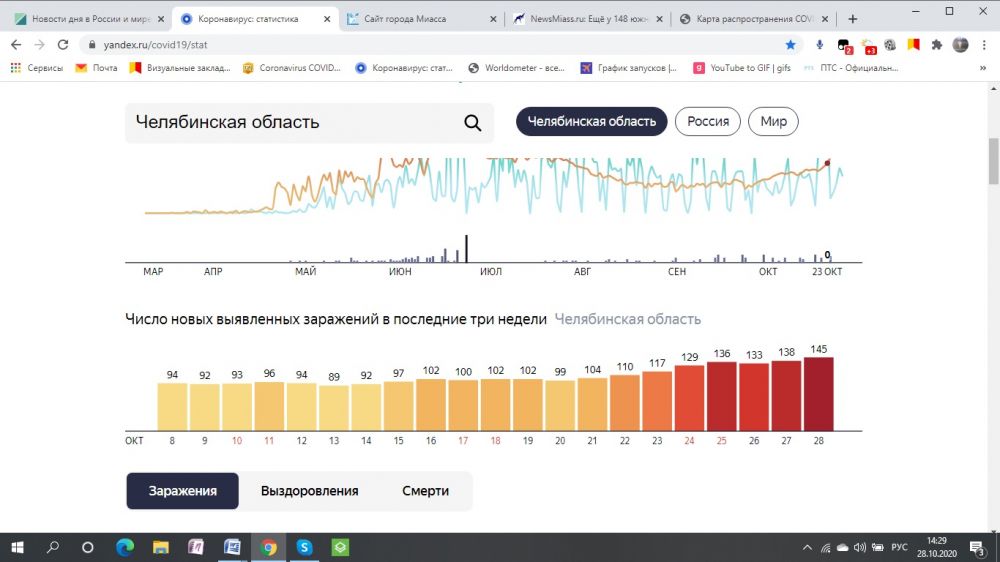This screenshot has width=1000, height=562.
Task: Switch to the Выздоровления tab
Action: 309,491
